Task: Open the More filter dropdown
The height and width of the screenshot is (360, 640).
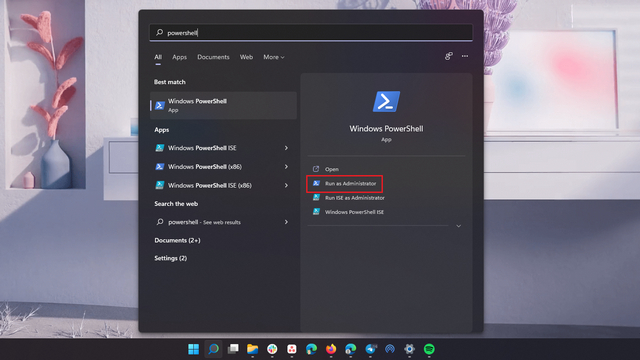Action: (x=274, y=57)
